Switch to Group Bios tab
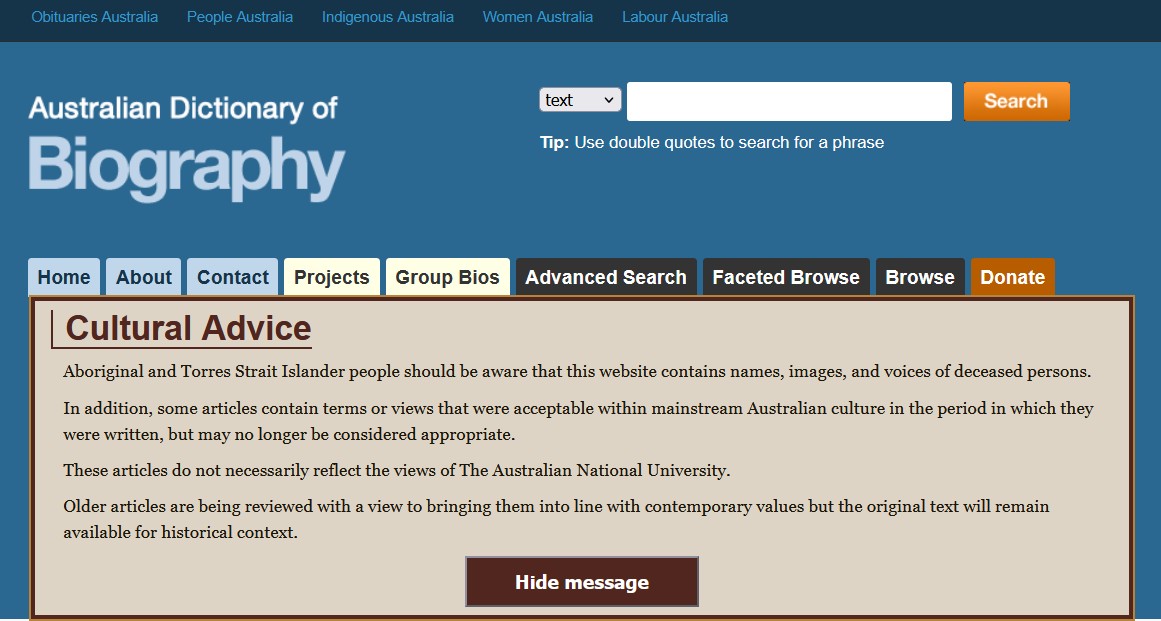Viewport: 1161px width, 621px height. coord(447,277)
